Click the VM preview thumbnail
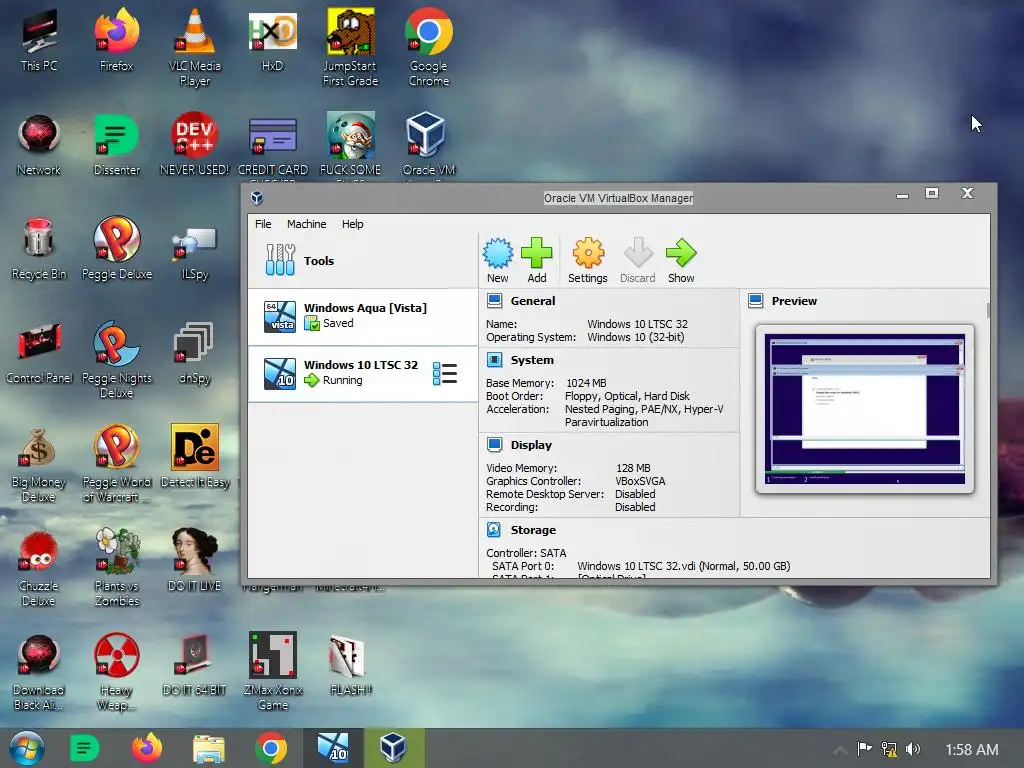The width and height of the screenshot is (1024, 768). [x=865, y=409]
